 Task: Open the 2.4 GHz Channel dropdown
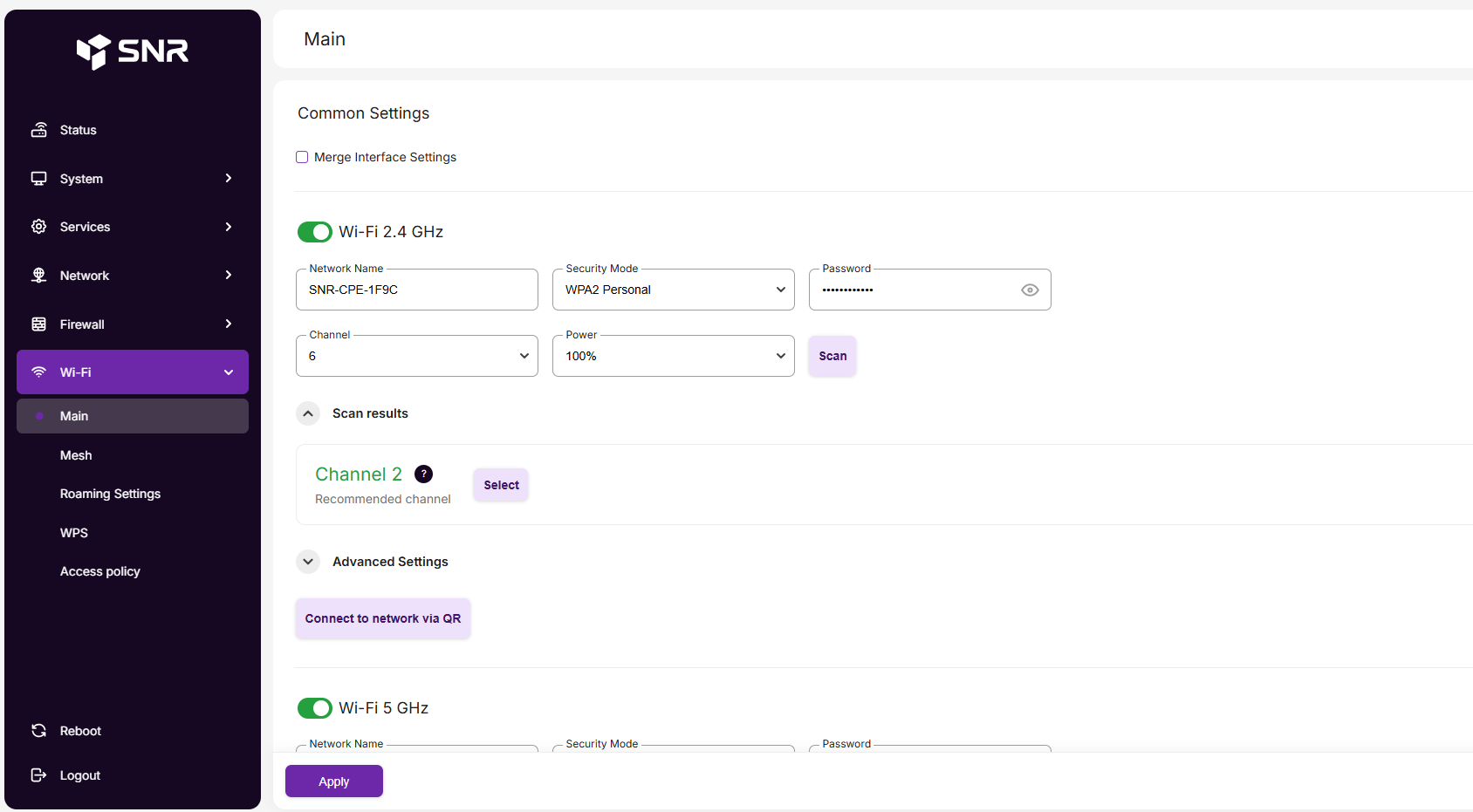(416, 356)
